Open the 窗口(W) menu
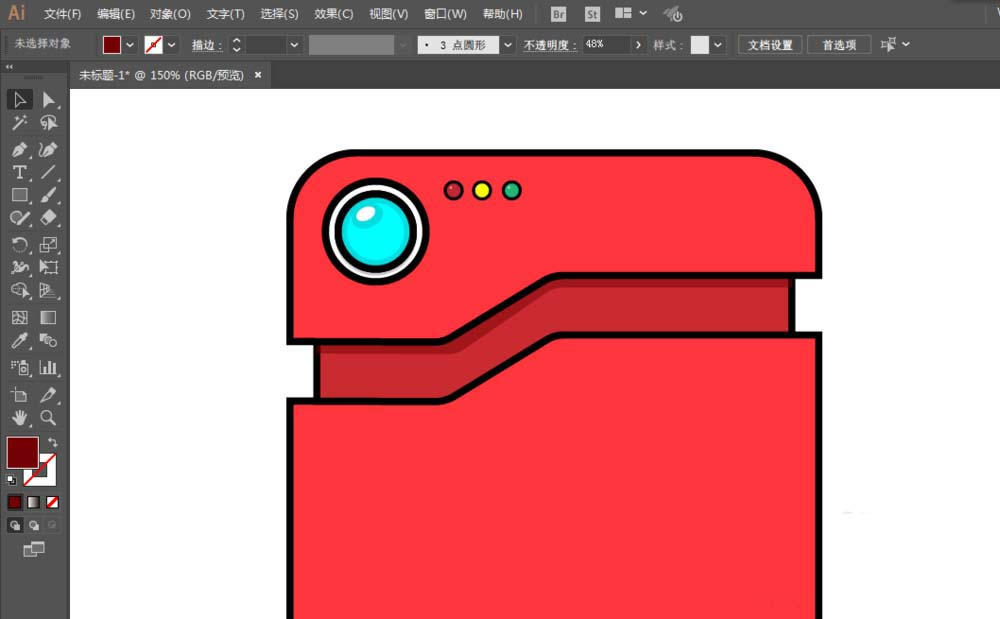This screenshot has height=619, width=1000. click(445, 14)
